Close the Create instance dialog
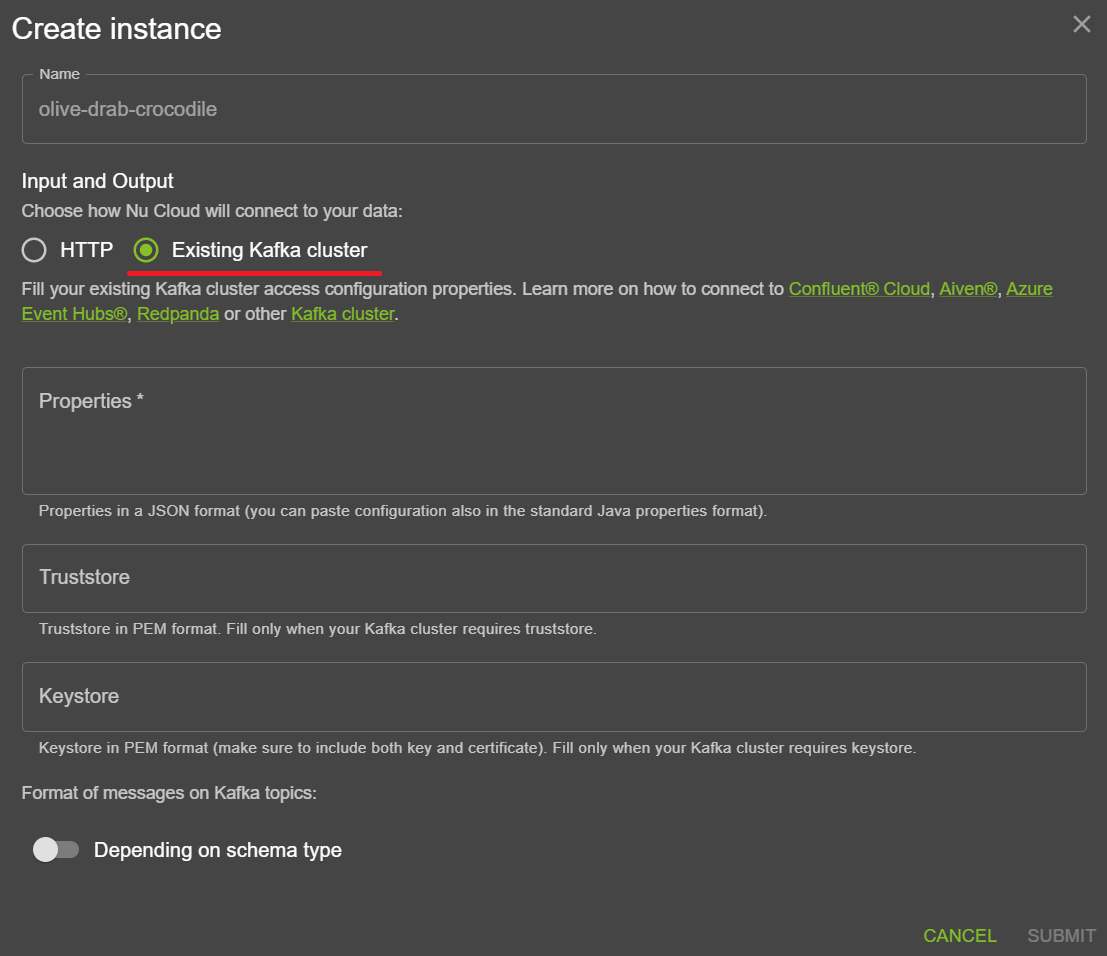Image resolution: width=1107 pixels, height=956 pixels. tap(1081, 25)
